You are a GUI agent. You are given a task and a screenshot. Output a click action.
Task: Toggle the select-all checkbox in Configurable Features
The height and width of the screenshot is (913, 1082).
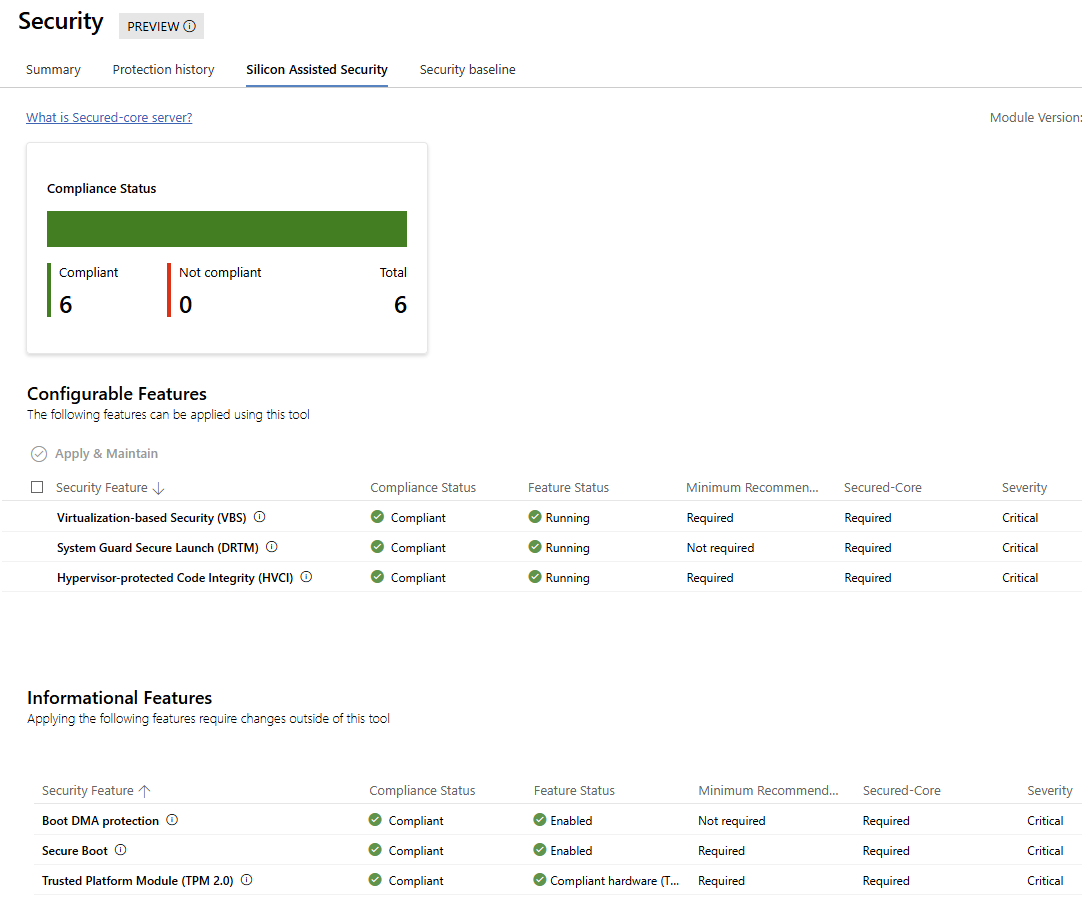[x=37, y=487]
